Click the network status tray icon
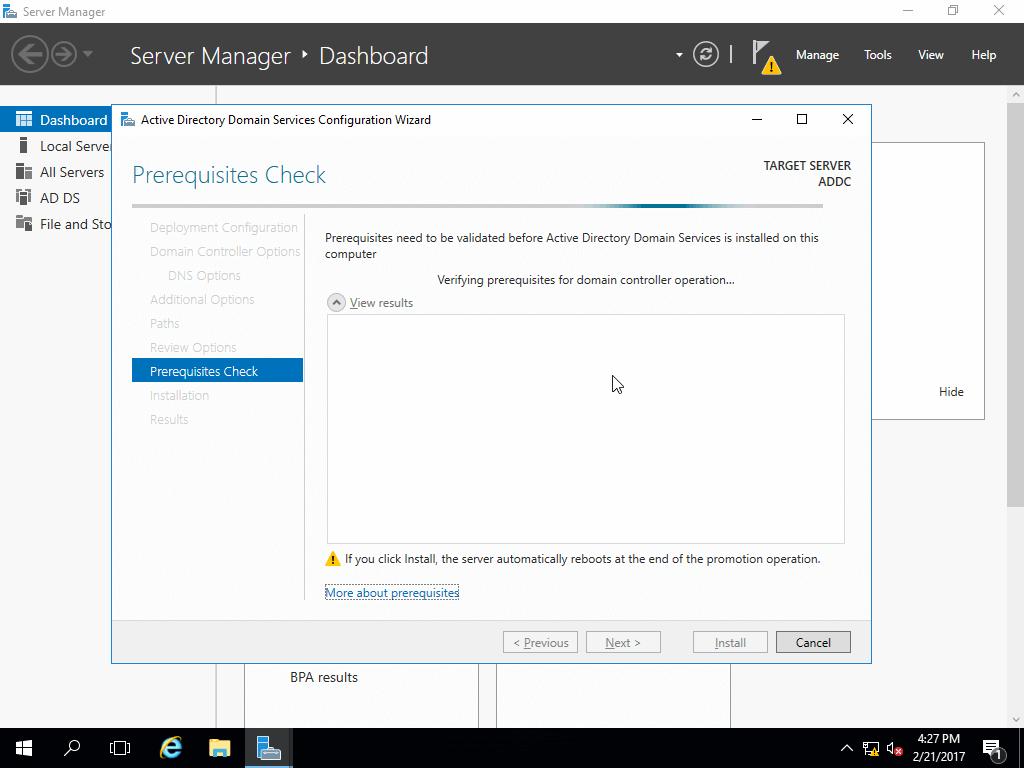The height and width of the screenshot is (768, 1024). coord(871,748)
